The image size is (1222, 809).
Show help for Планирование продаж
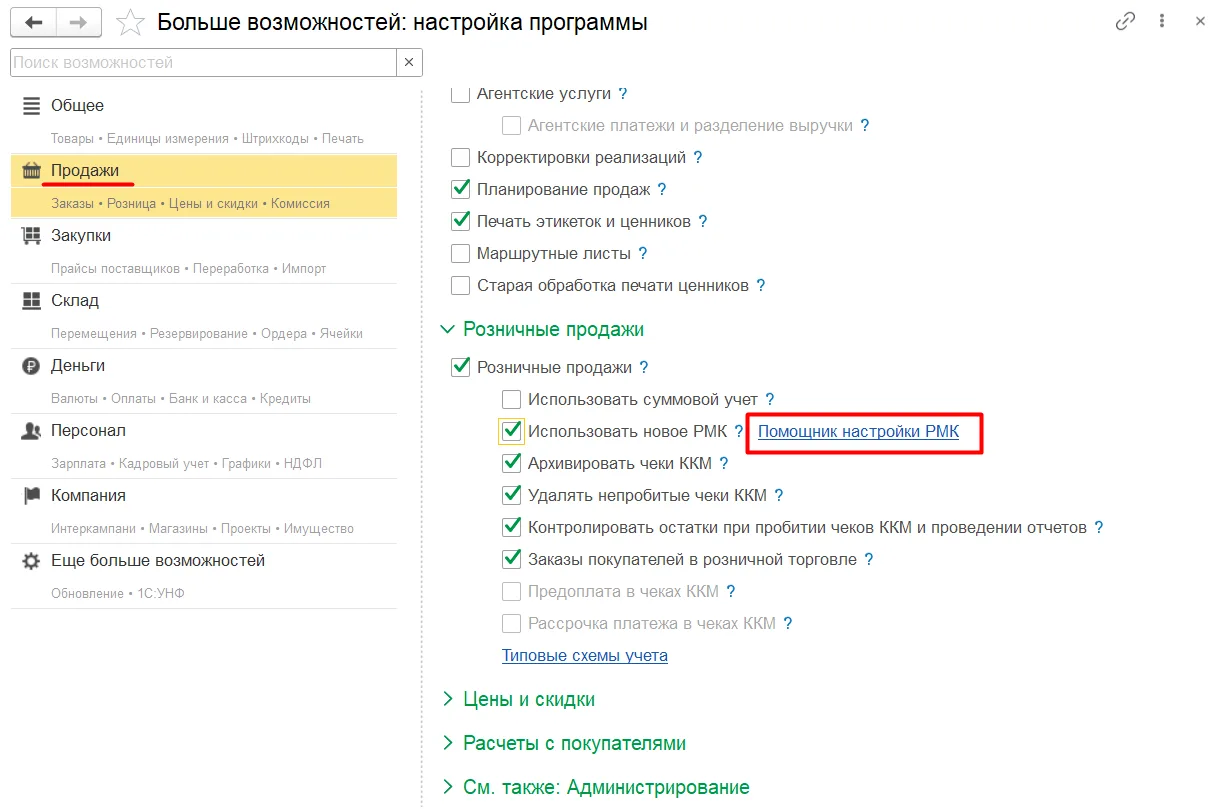[662, 189]
